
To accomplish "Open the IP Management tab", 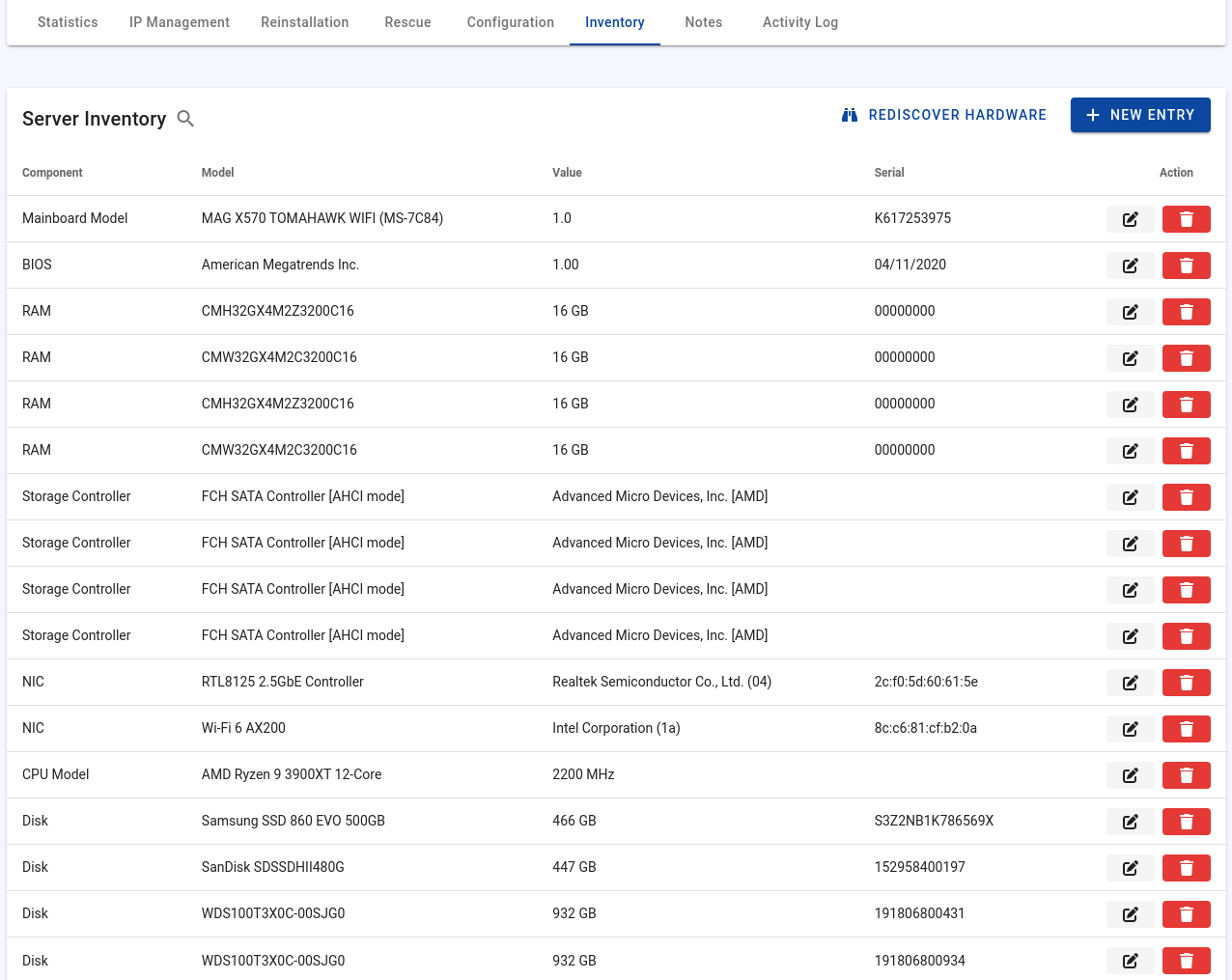I will (x=180, y=22).
